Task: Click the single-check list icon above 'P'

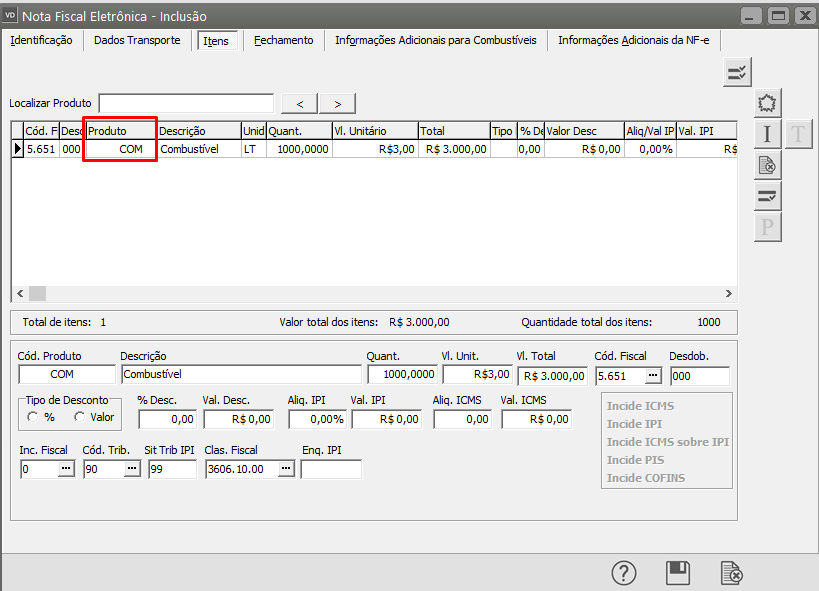Action: coord(767,196)
